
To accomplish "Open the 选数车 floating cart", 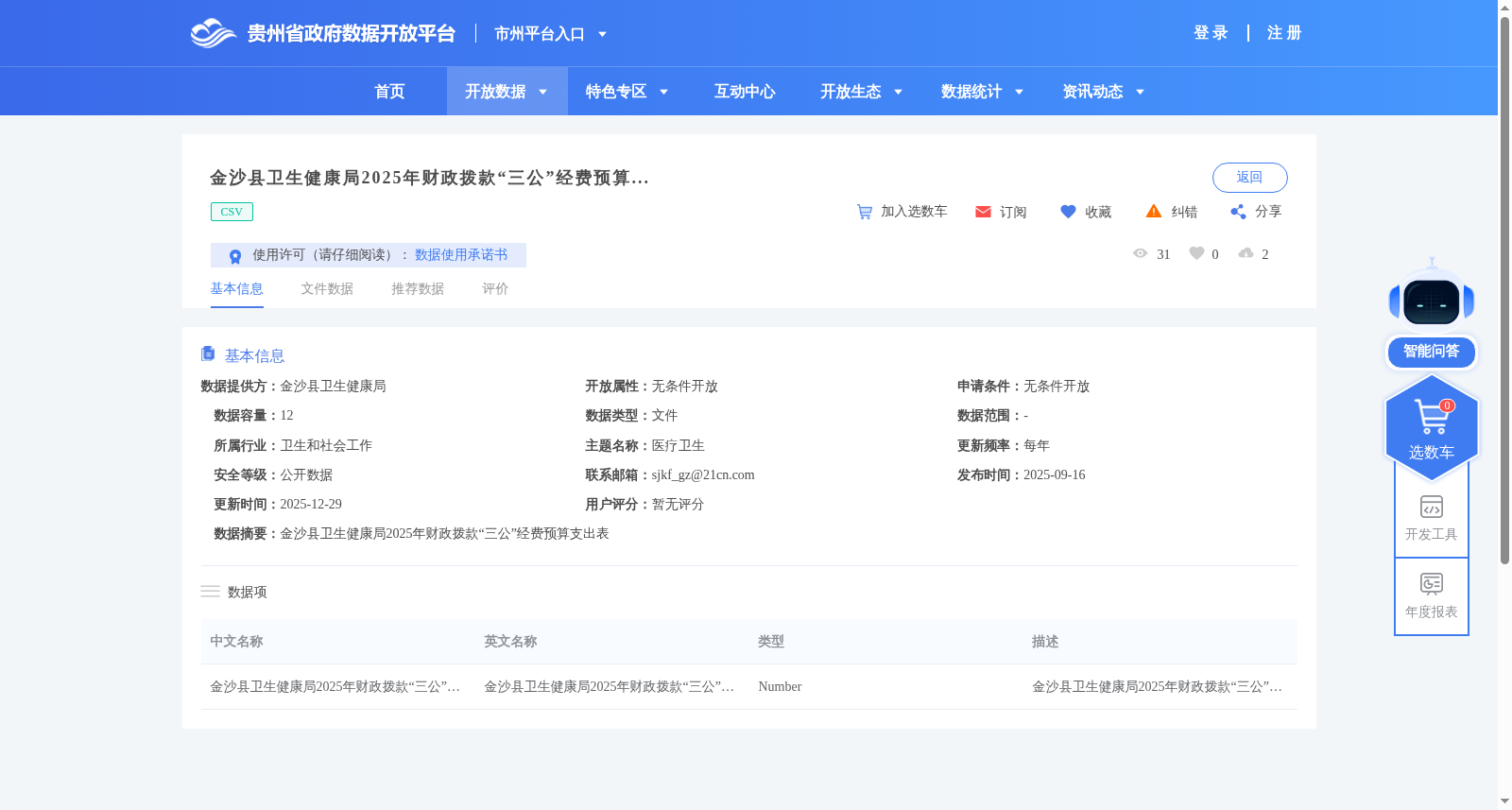I will click(x=1432, y=428).
